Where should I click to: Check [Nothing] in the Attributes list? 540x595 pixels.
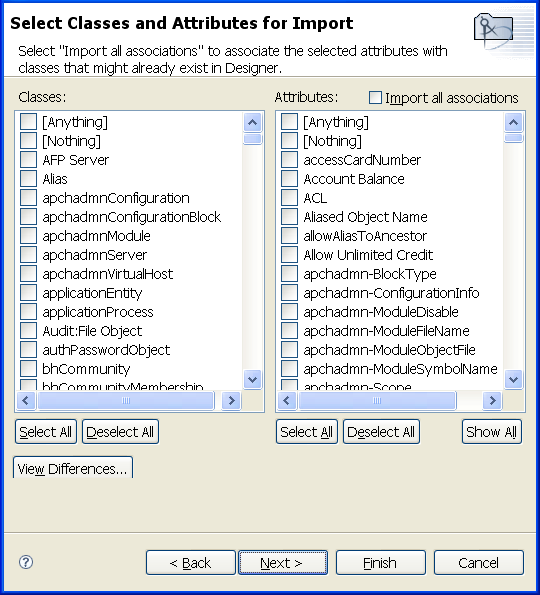coord(289,141)
